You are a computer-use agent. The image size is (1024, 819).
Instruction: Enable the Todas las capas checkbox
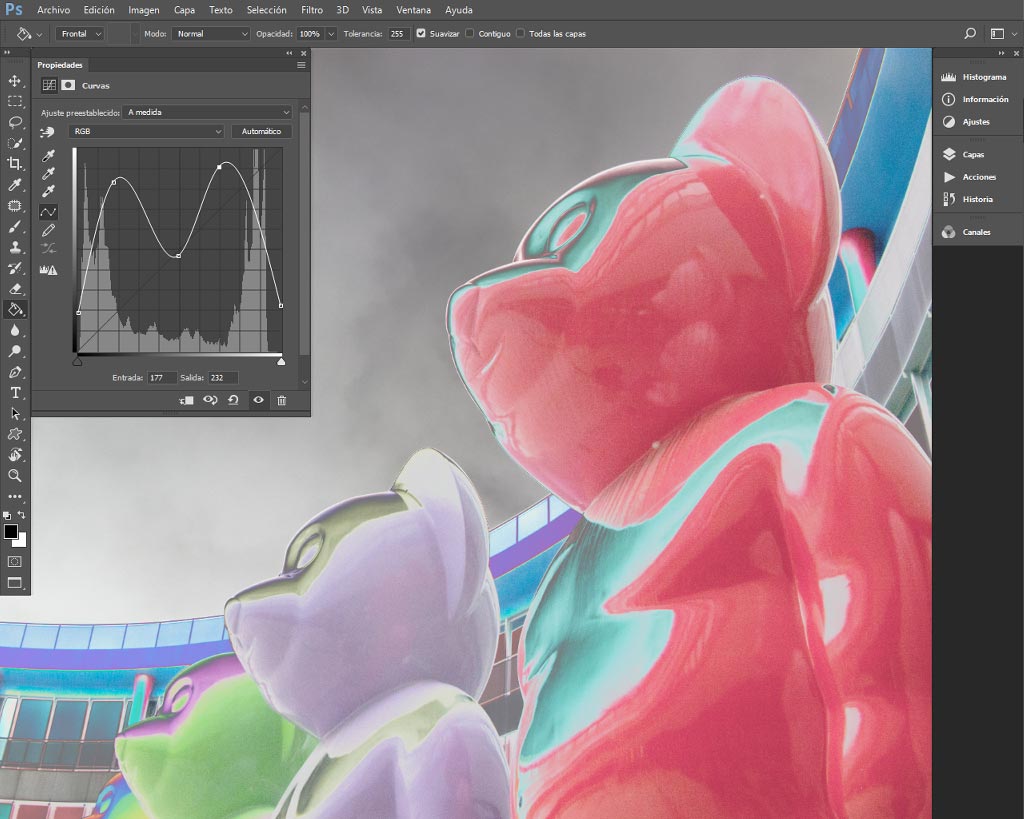pos(520,33)
